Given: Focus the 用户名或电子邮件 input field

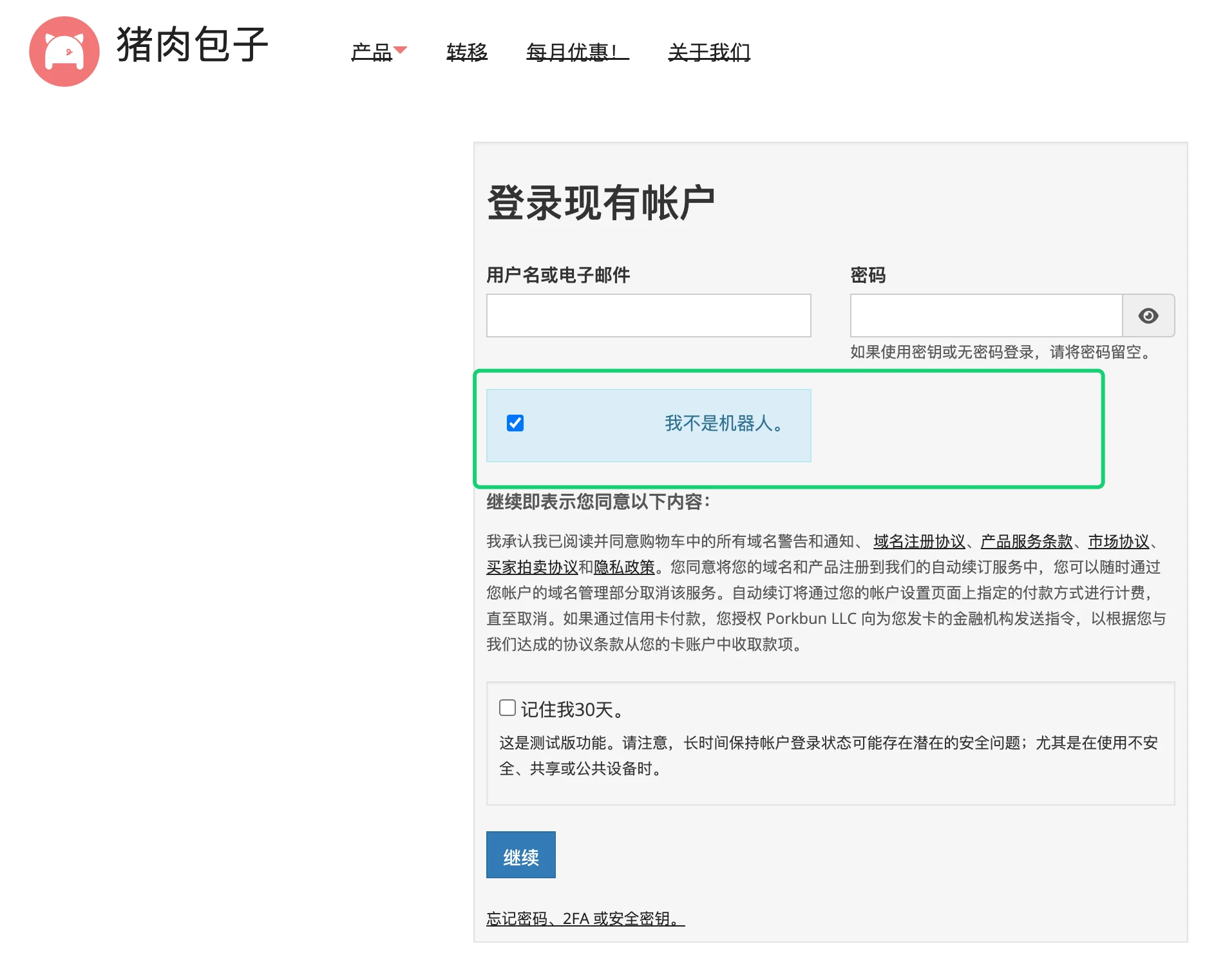Looking at the screenshot, I should [648, 316].
